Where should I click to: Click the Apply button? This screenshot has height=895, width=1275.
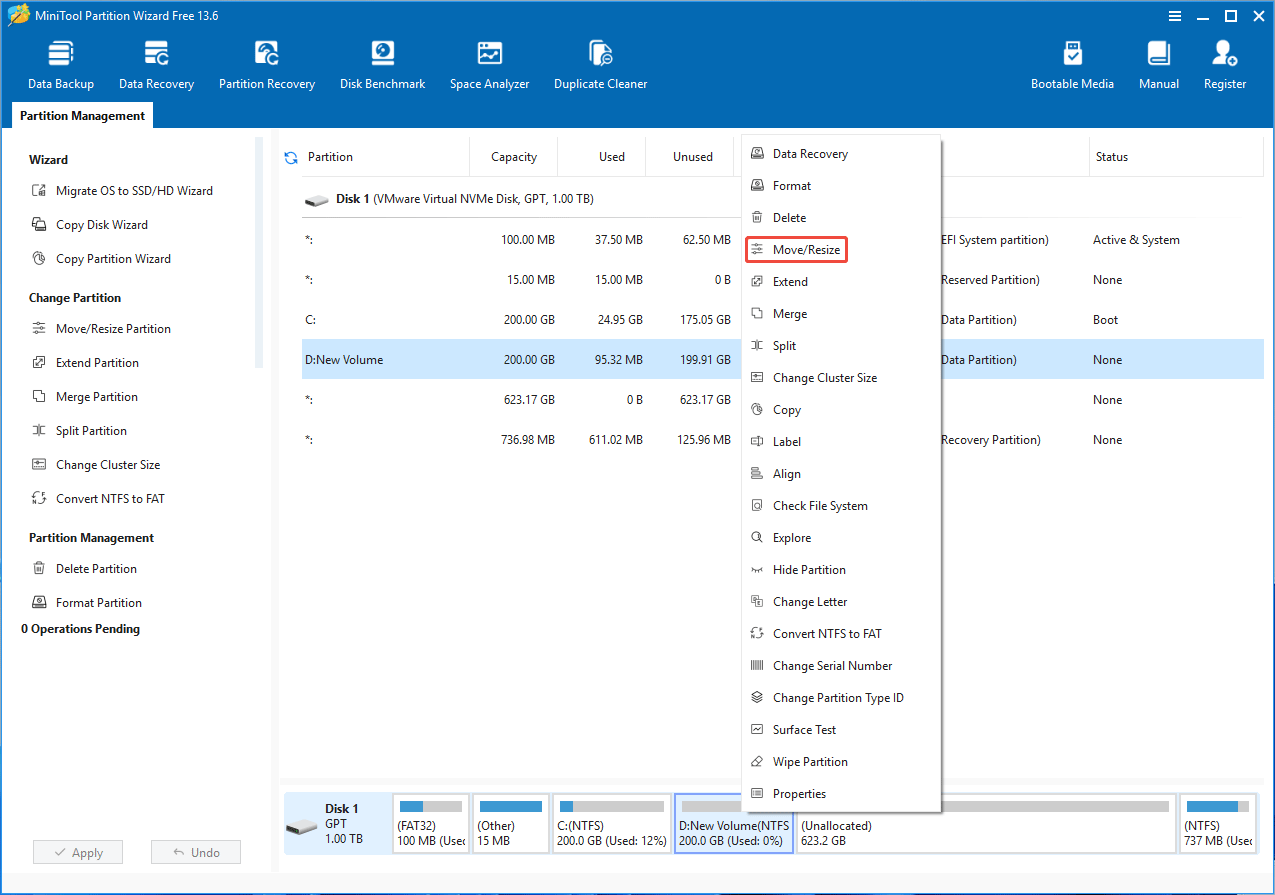78,853
